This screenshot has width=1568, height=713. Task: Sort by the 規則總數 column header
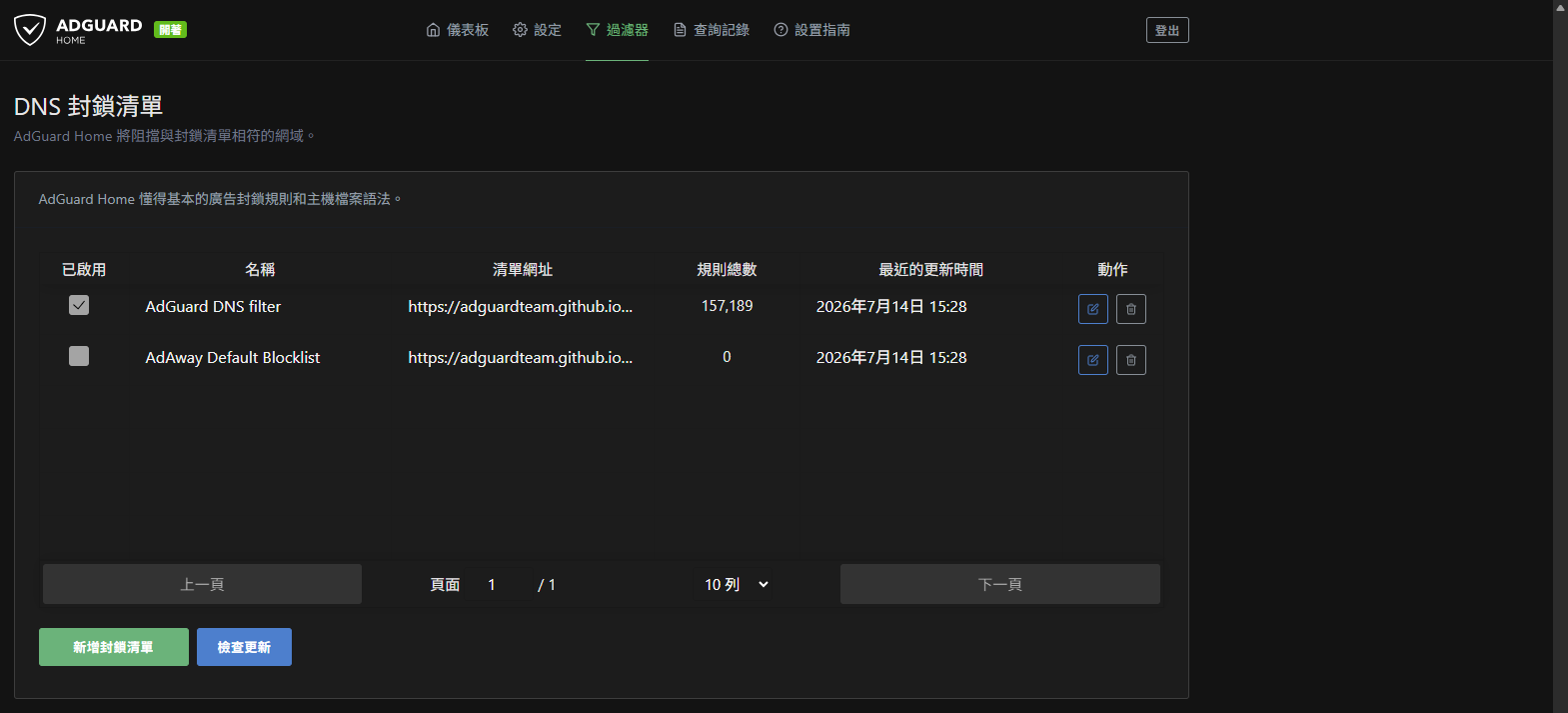click(x=727, y=270)
